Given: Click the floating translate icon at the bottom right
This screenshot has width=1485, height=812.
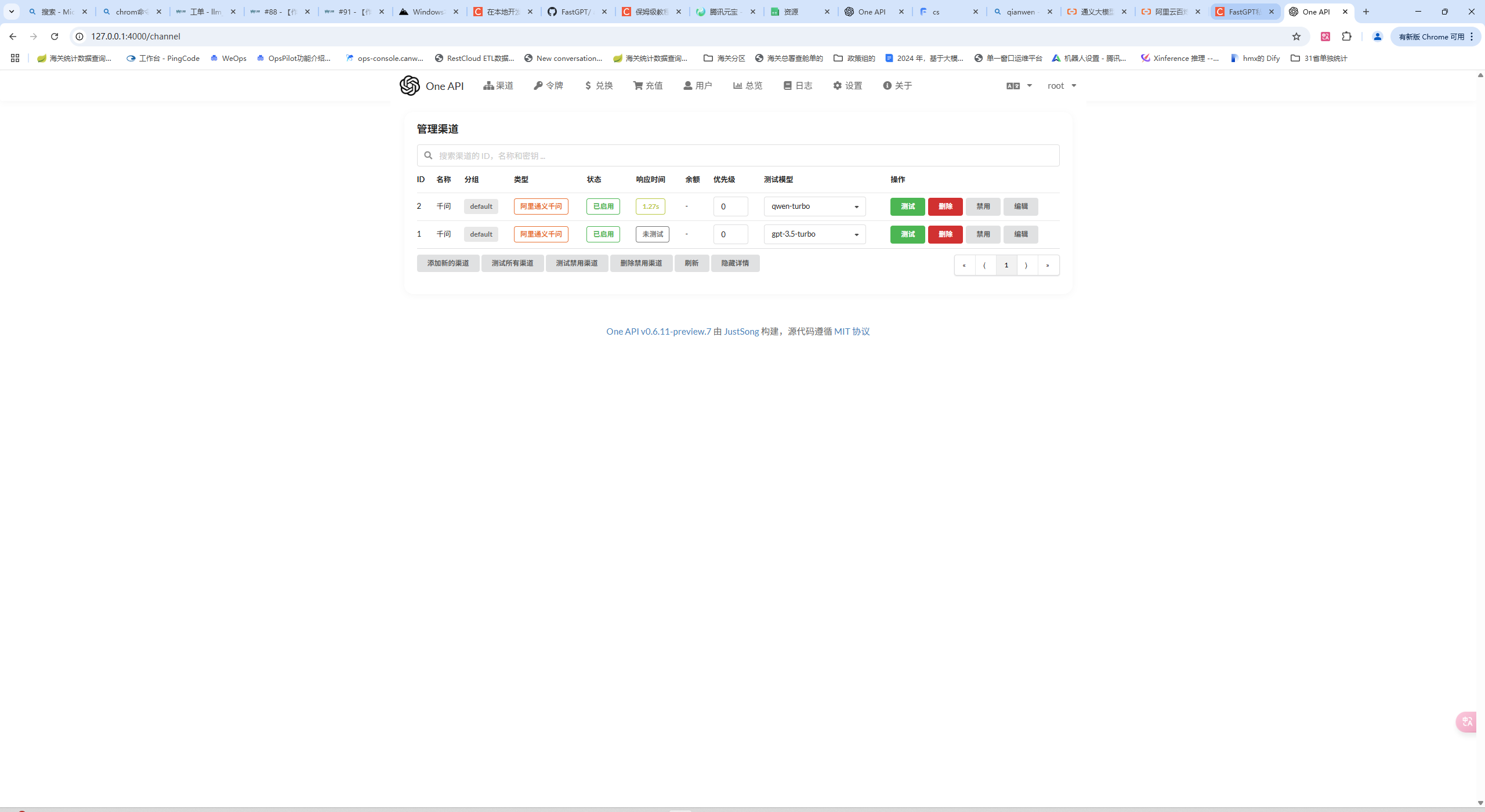Looking at the screenshot, I should point(1467,722).
